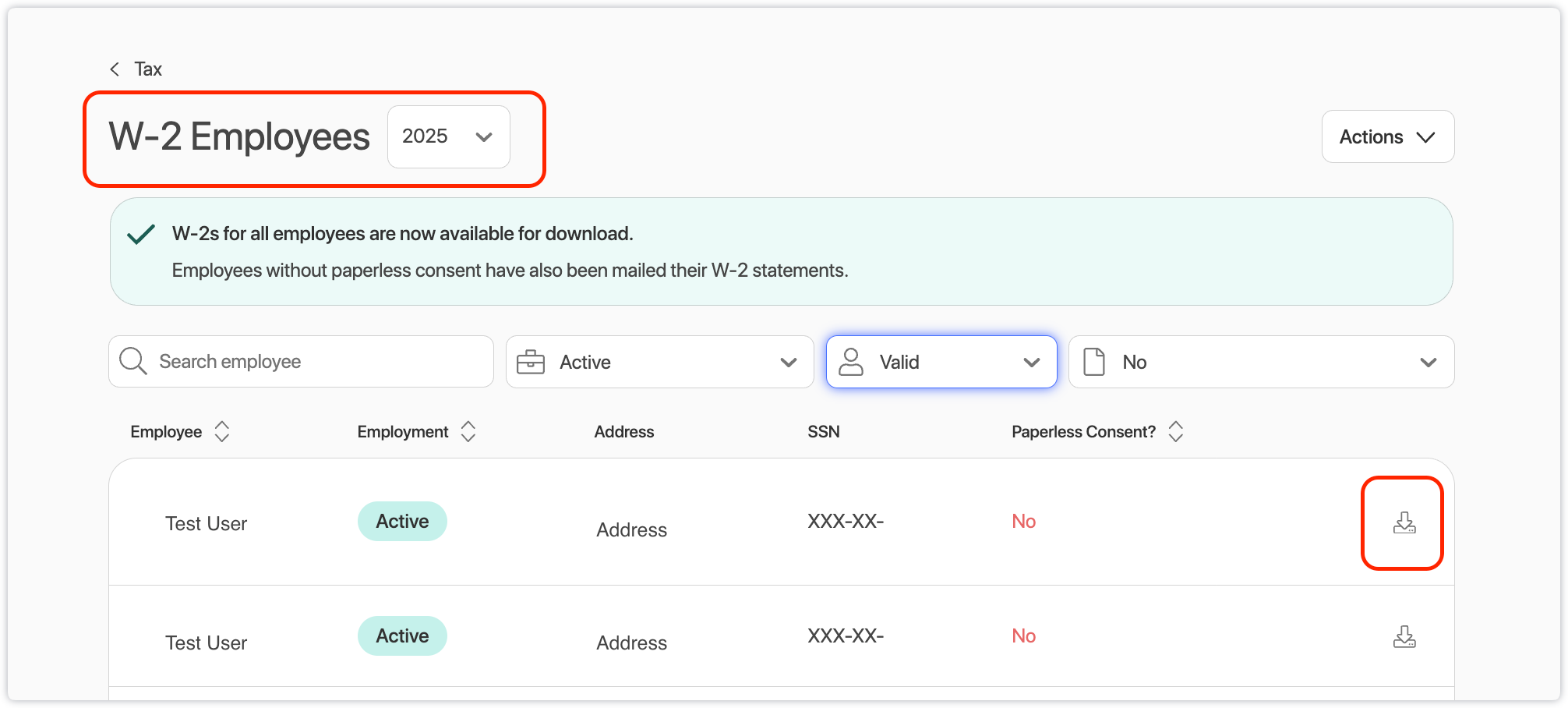Click the first Test User name
This screenshot has height=708, width=1568.
pos(206,523)
